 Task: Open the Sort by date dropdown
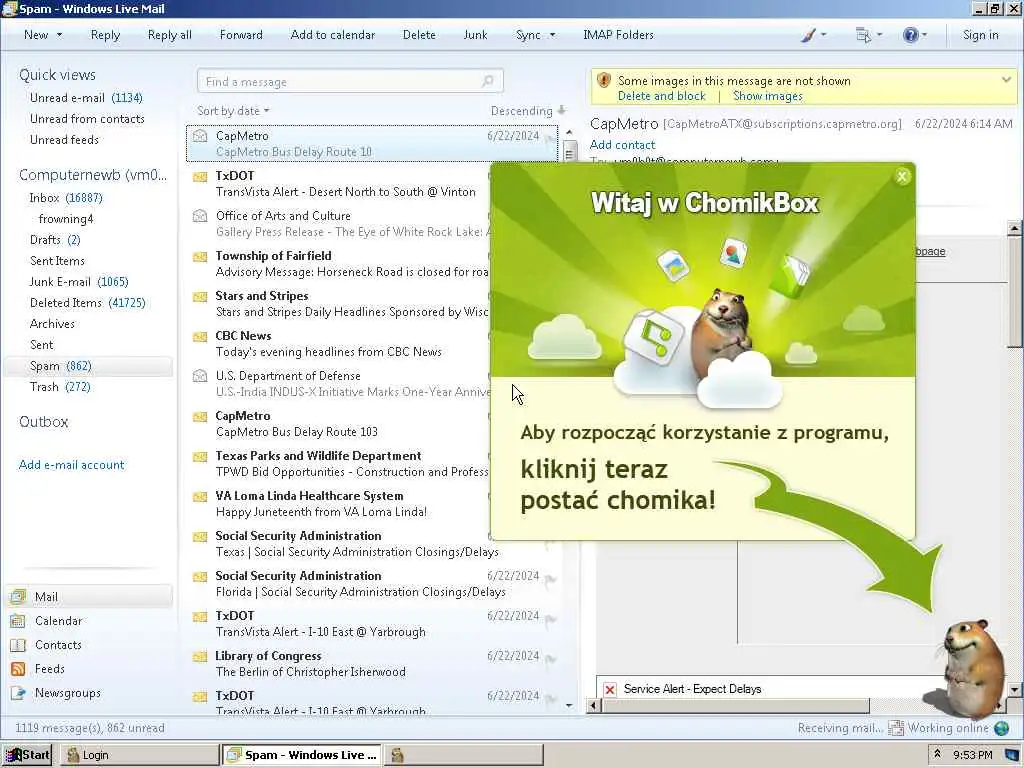coord(233,111)
